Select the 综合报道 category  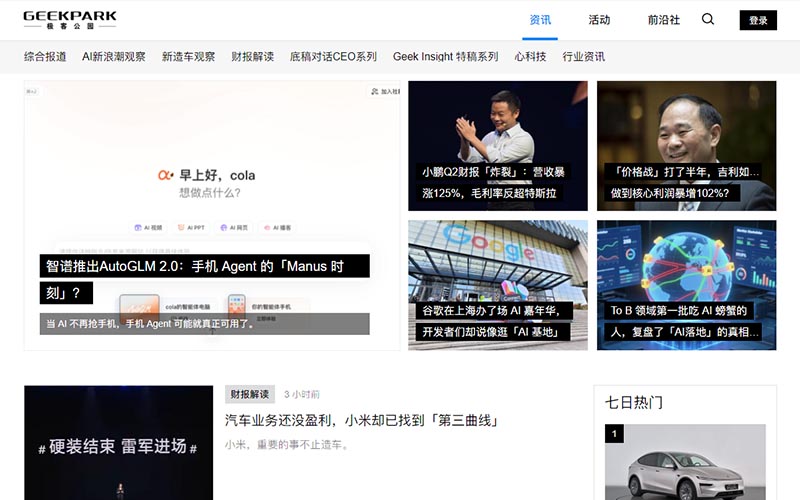(45, 57)
